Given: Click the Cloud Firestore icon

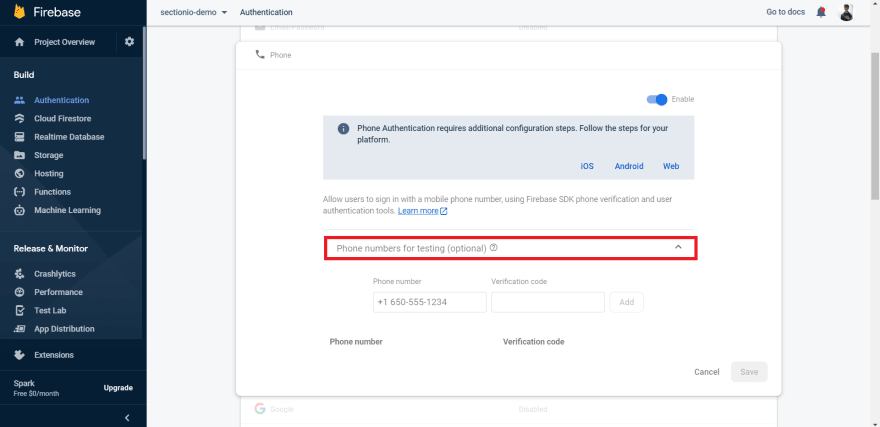Looking at the screenshot, I should tap(20, 118).
